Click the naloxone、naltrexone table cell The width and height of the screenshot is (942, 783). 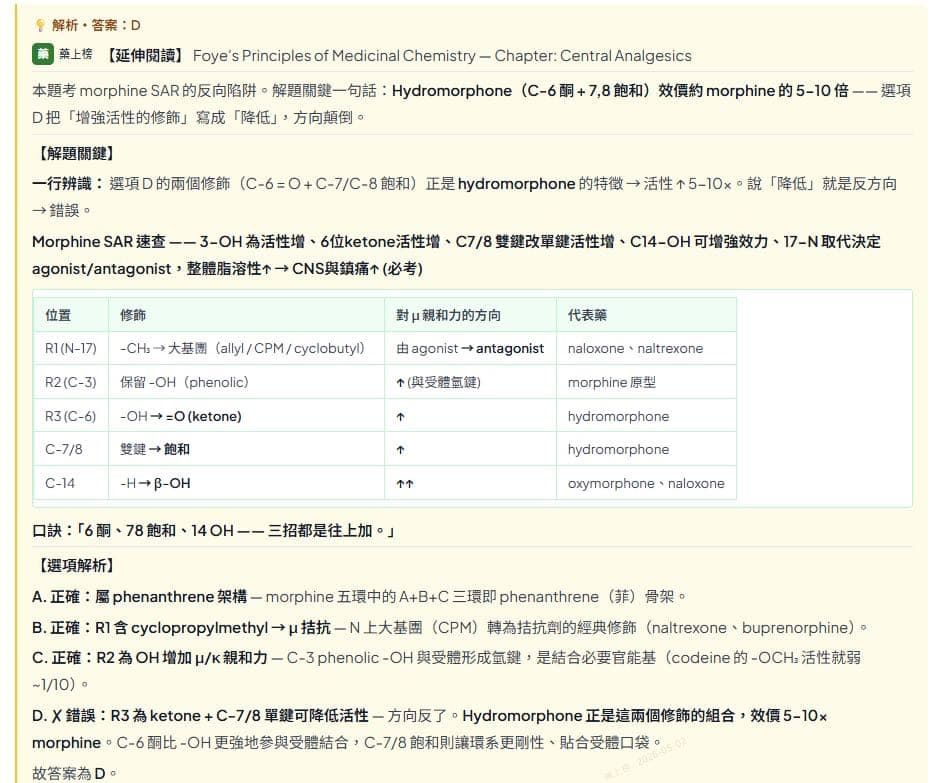pos(635,349)
